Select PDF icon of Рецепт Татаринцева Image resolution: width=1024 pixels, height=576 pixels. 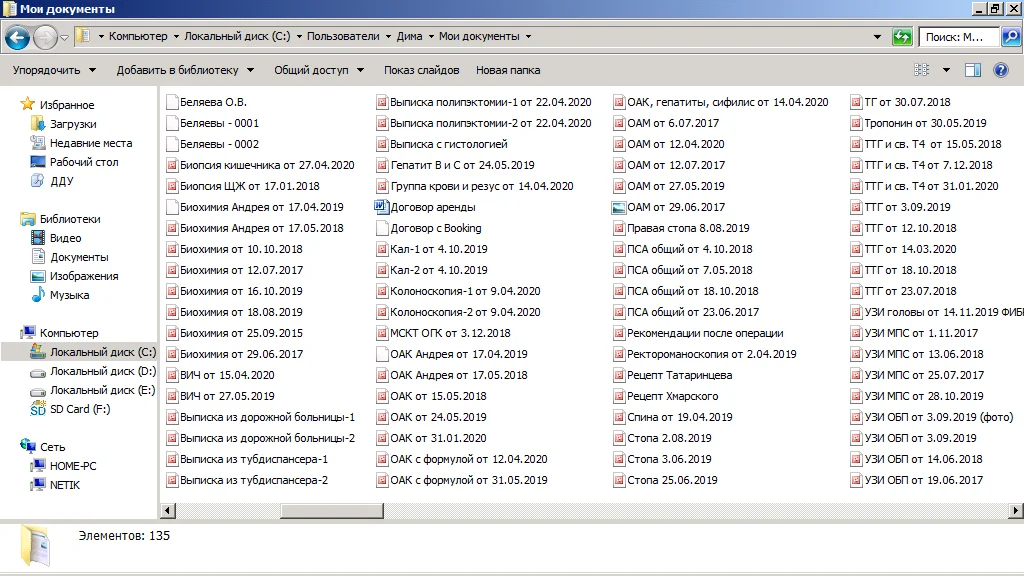pyautogui.click(x=618, y=376)
